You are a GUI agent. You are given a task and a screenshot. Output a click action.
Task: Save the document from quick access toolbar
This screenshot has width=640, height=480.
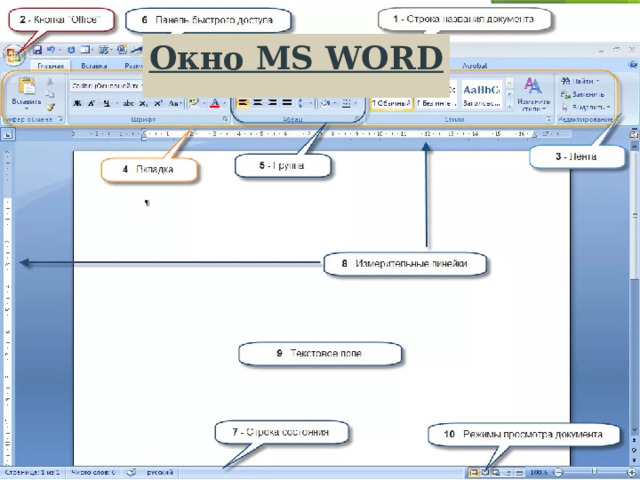pos(38,50)
